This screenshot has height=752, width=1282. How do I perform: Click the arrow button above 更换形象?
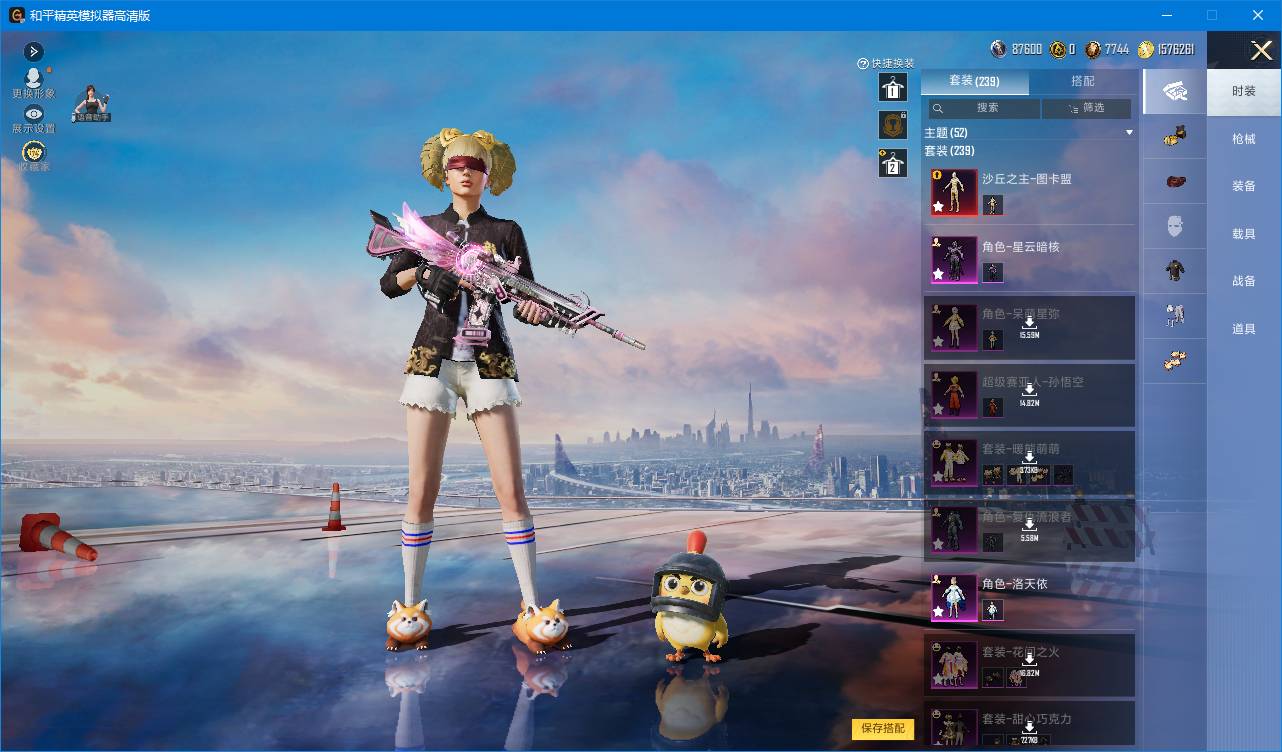[33, 51]
